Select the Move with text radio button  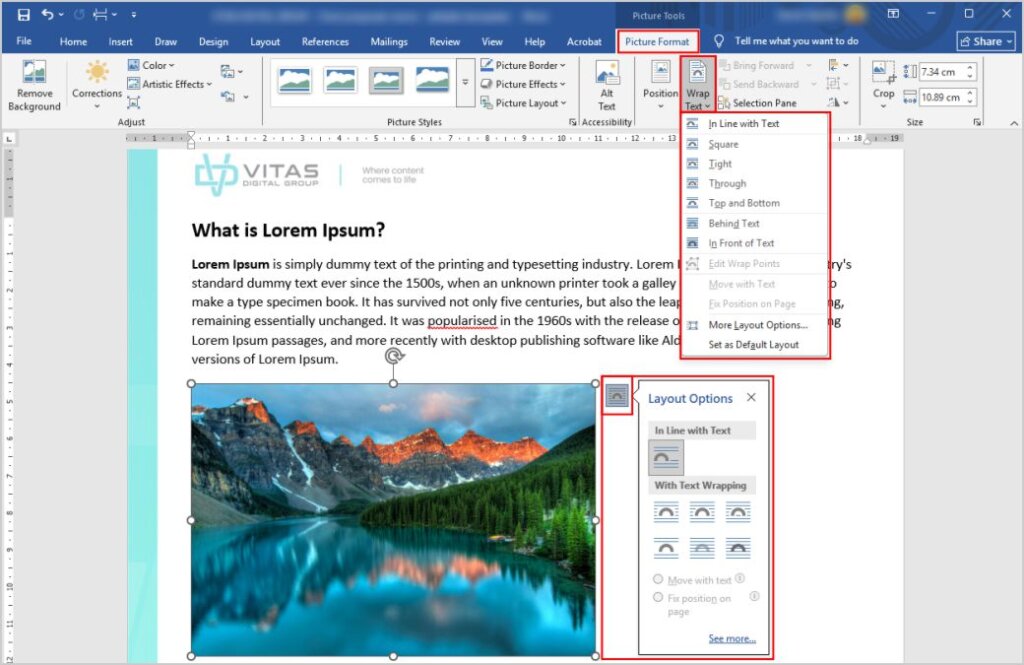tap(658, 579)
